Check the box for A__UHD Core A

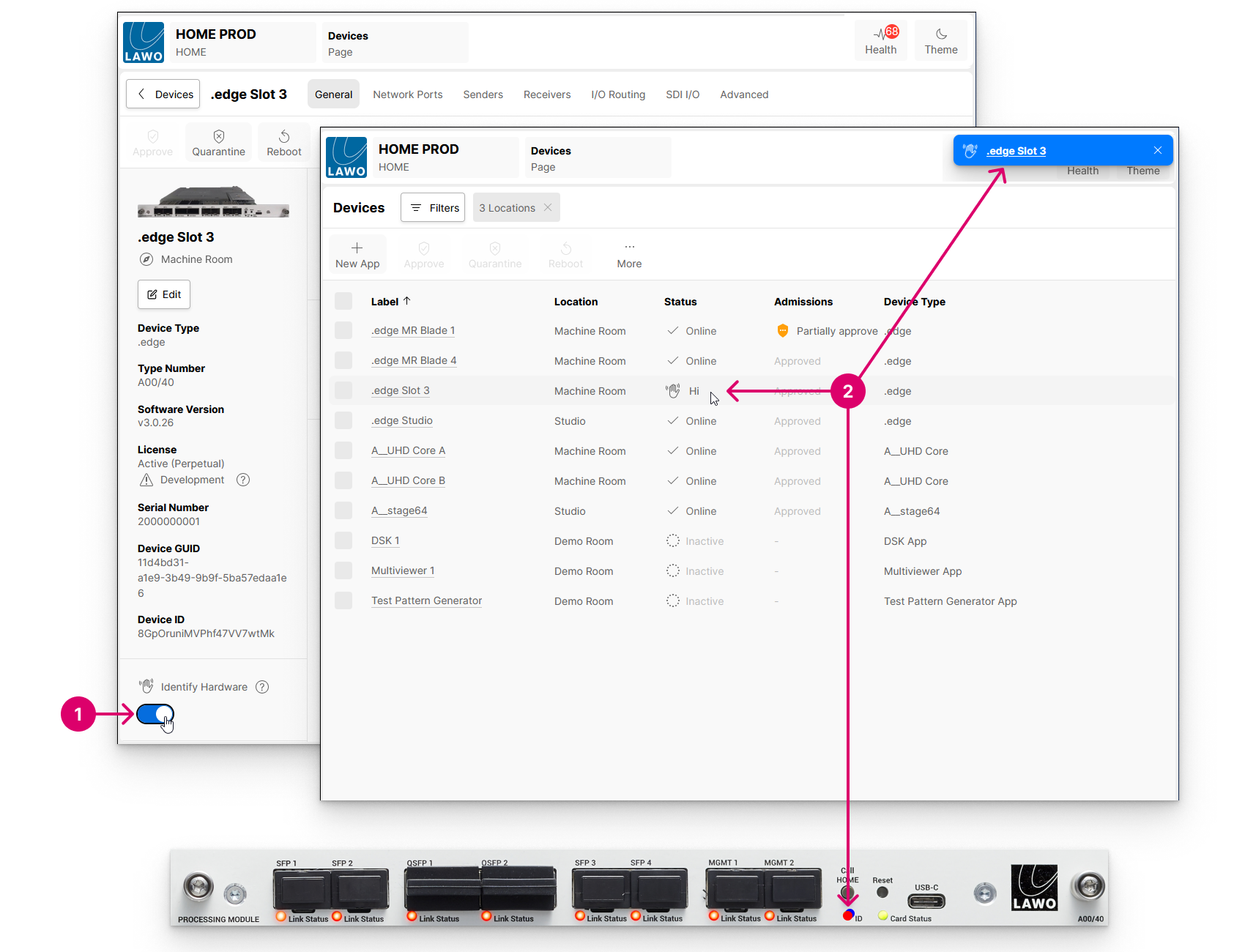tap(343, 451)
